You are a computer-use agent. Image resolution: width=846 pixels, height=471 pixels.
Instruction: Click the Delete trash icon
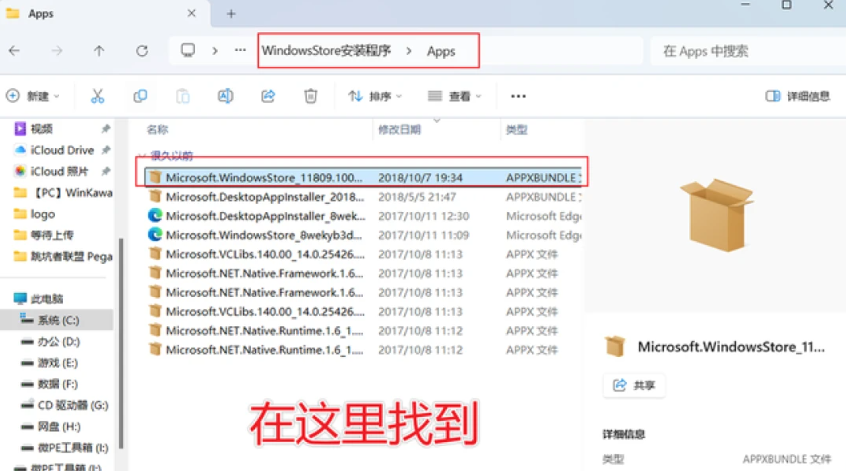click(311, 96)
